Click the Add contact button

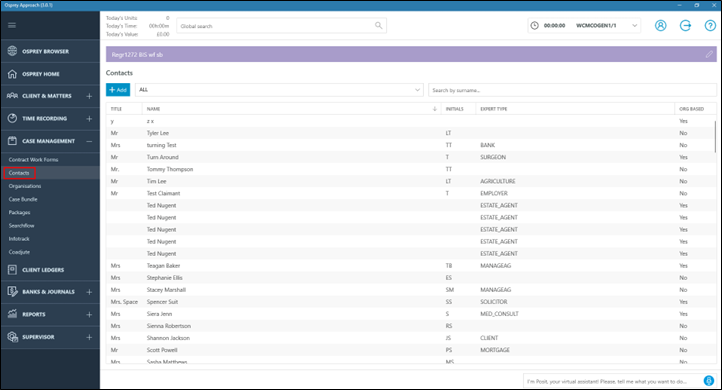click(x=118, y=90)
